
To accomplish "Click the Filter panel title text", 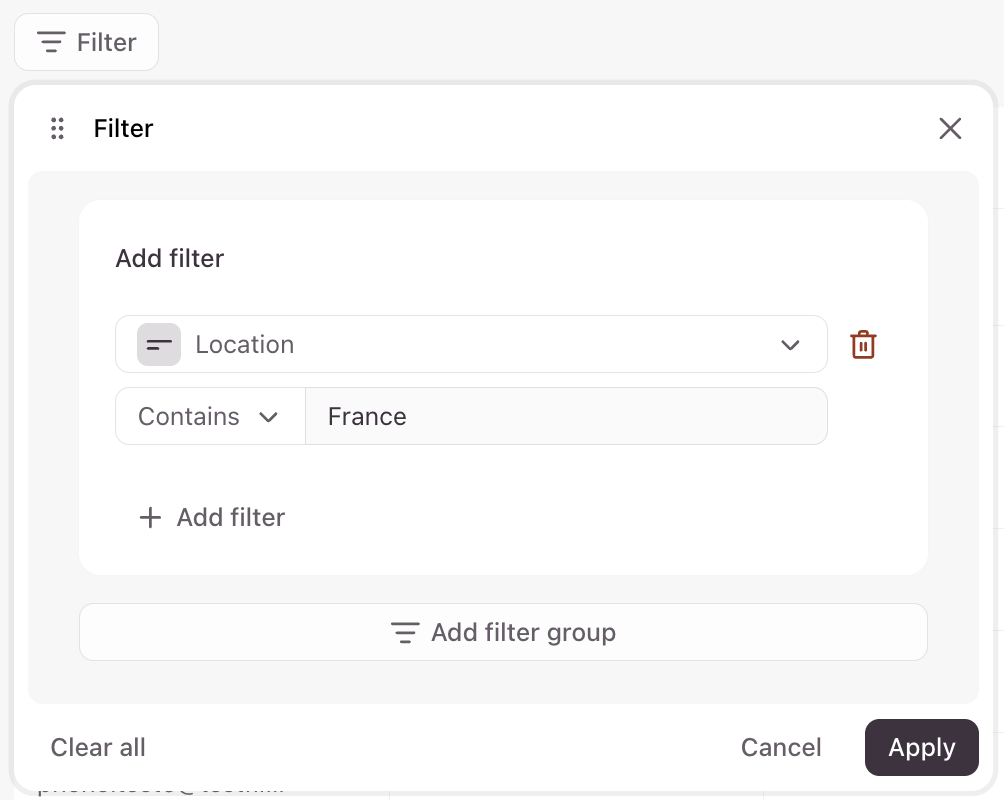I will tap(123, 128).
